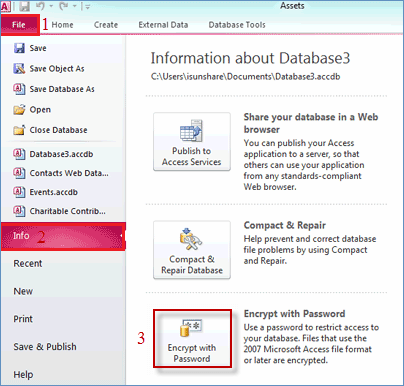Click the Undo icon in quick access toolbar

40,6
